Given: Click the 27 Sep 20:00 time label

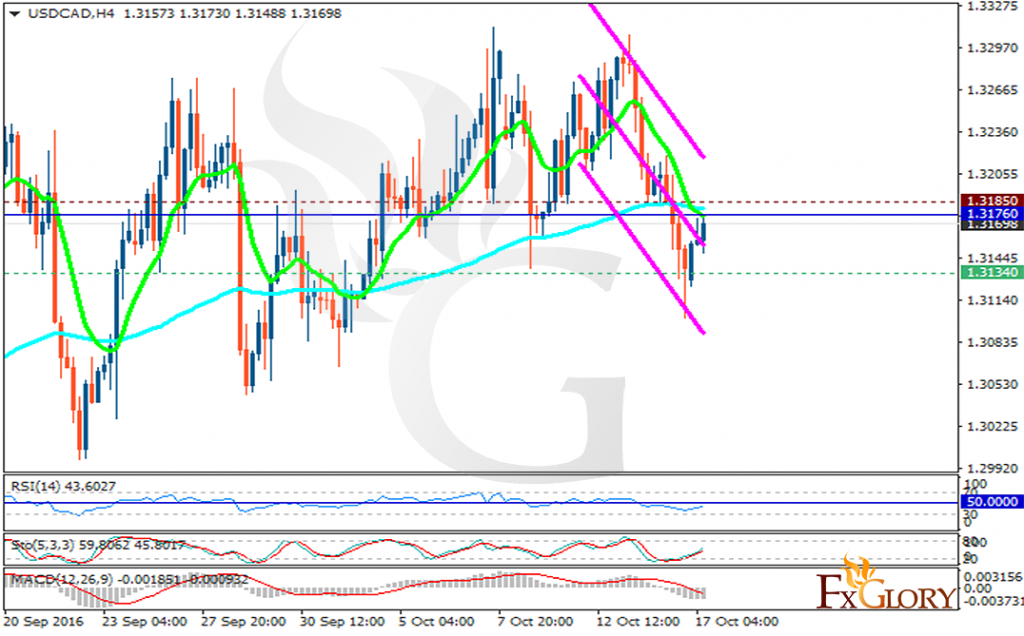Looking at the screenshot, I should [x=243, y=622].
